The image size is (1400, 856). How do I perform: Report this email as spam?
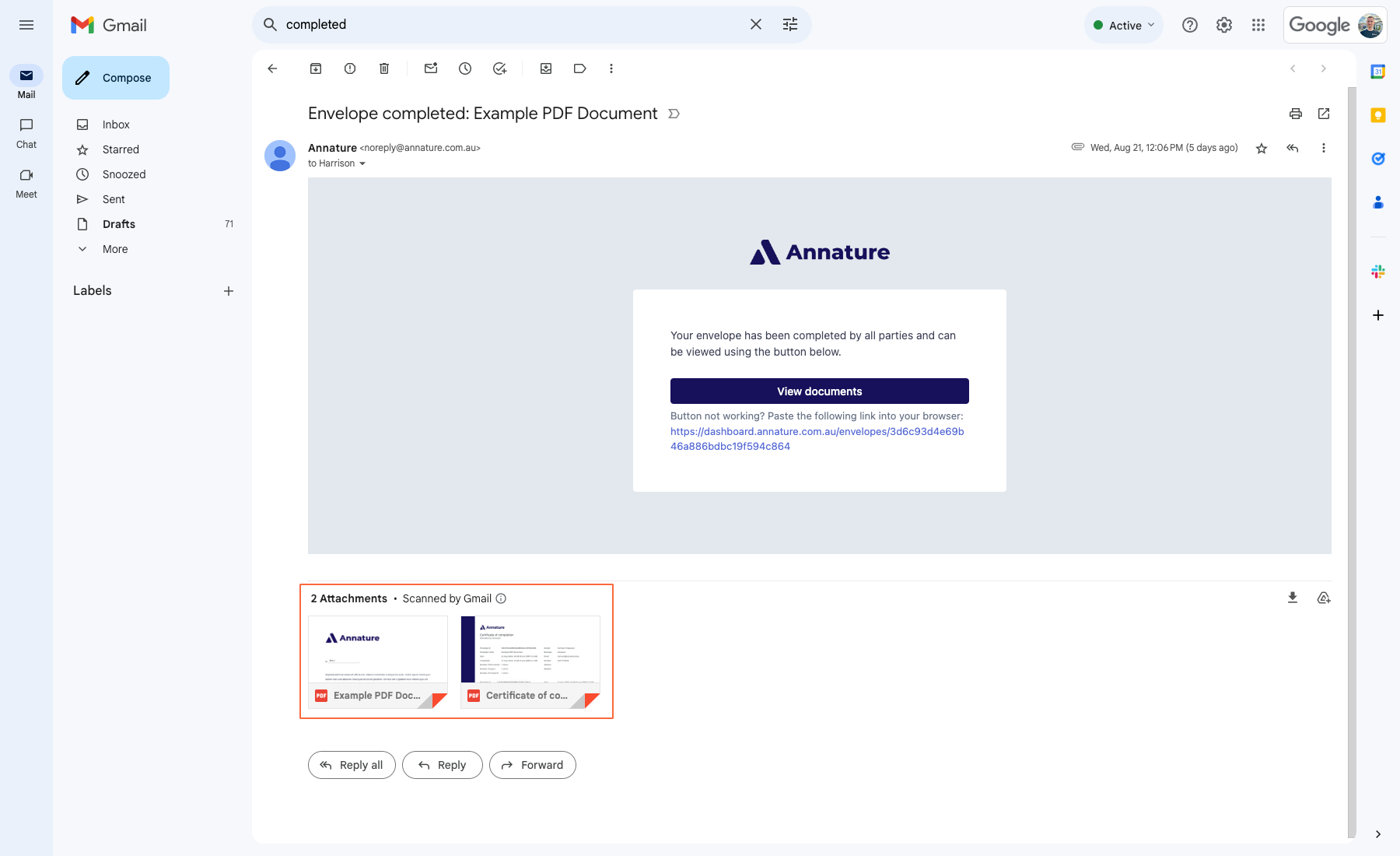pos(350,68)
